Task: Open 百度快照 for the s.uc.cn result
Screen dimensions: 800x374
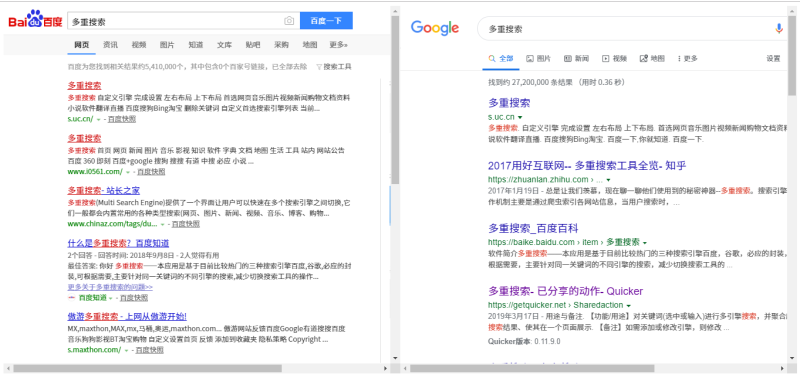Action: click(x=122, y=119)
